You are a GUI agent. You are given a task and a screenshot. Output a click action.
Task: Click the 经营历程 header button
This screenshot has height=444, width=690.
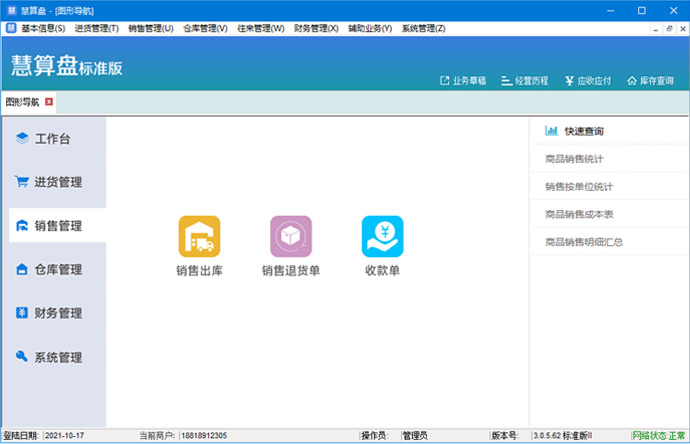525,81
